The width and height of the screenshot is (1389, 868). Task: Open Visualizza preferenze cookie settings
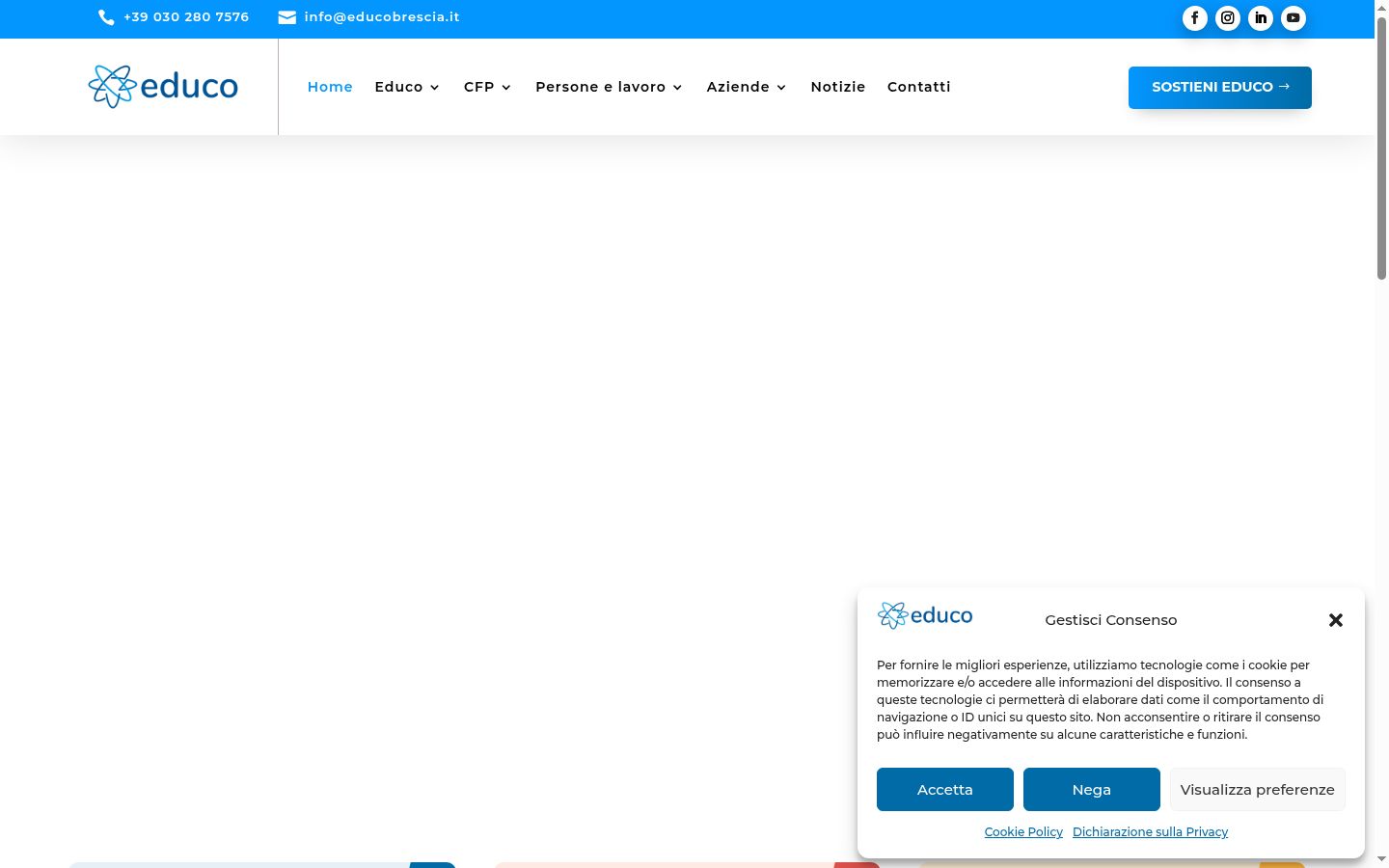(1258, 790)
